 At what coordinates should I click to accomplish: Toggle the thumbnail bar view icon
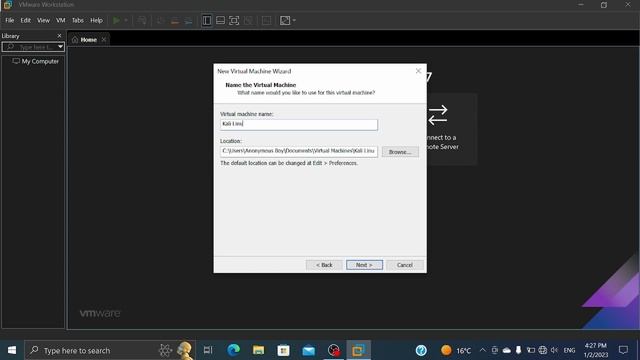coord(220,20)
